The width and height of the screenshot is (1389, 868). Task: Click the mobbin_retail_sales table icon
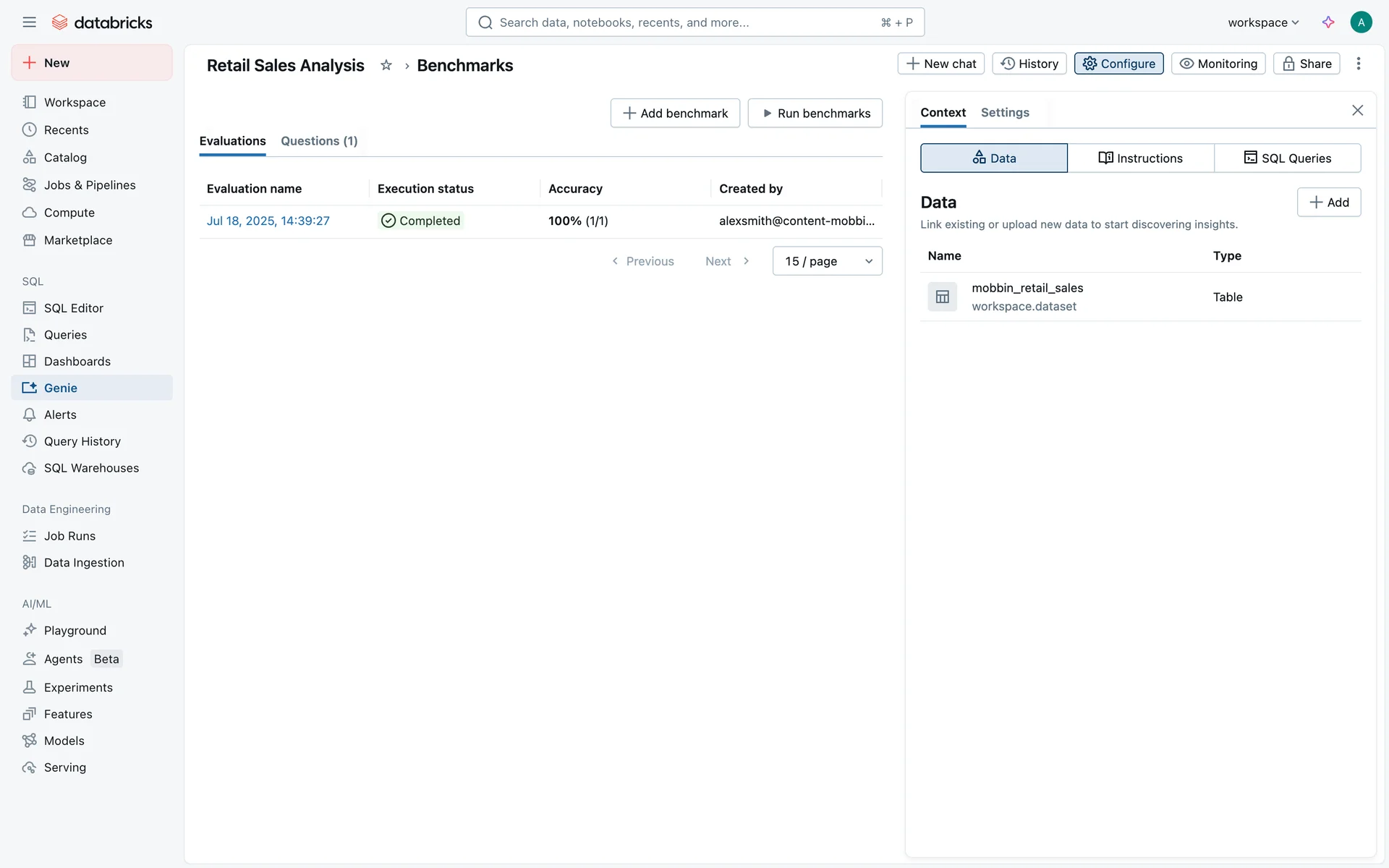(942, 297)
